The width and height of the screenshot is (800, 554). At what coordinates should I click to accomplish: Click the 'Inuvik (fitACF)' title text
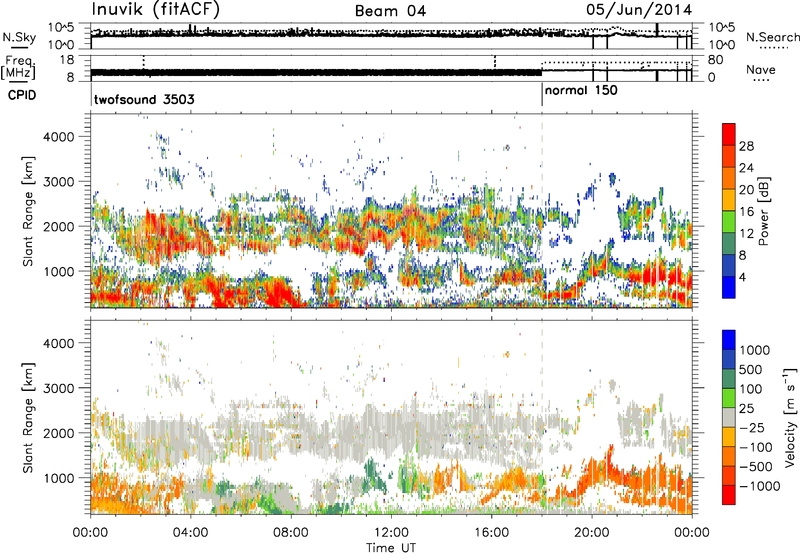(156, 10)
